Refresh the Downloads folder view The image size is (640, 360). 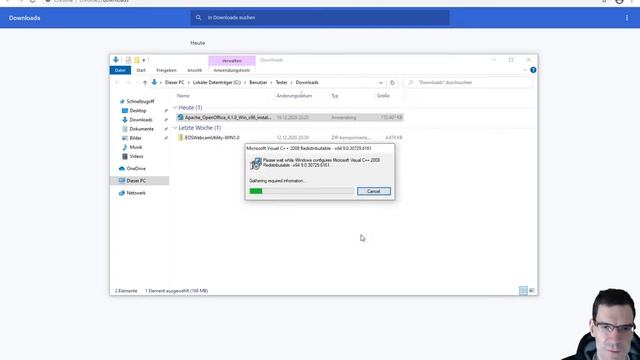pos(392,82)
